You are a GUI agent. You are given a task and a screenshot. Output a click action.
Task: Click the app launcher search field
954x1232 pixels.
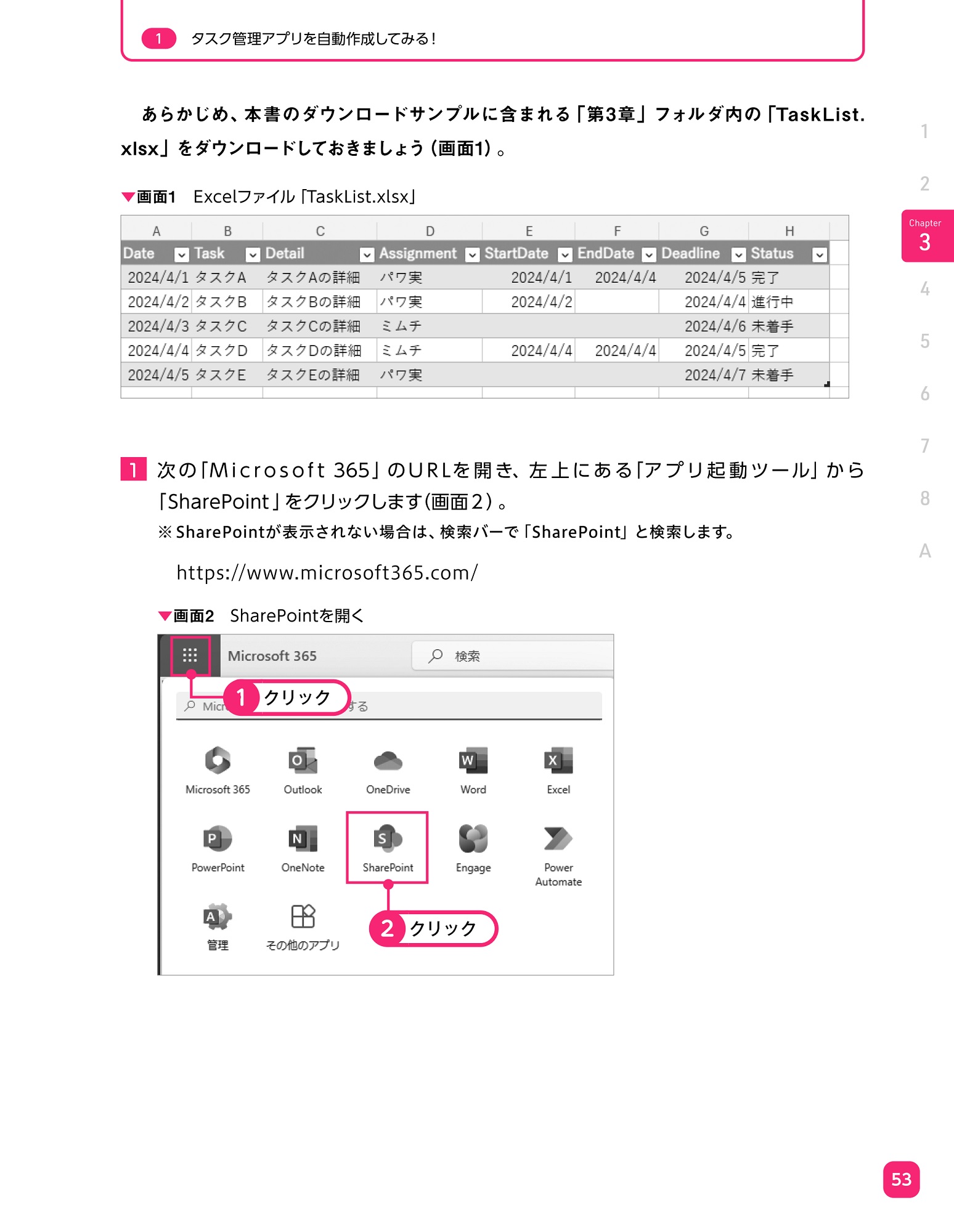pos(389,705)
